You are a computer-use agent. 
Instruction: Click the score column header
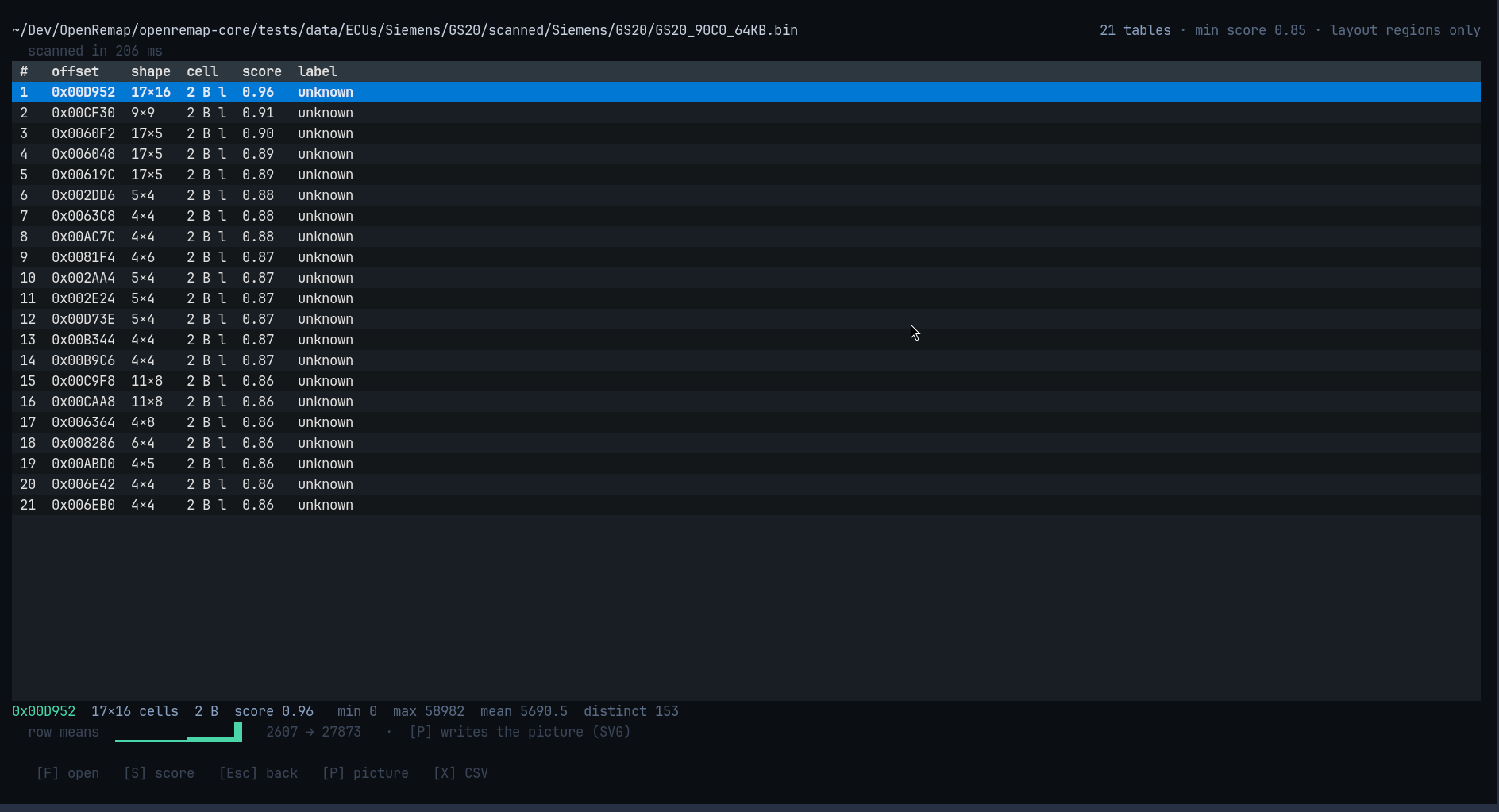(262, 71)
